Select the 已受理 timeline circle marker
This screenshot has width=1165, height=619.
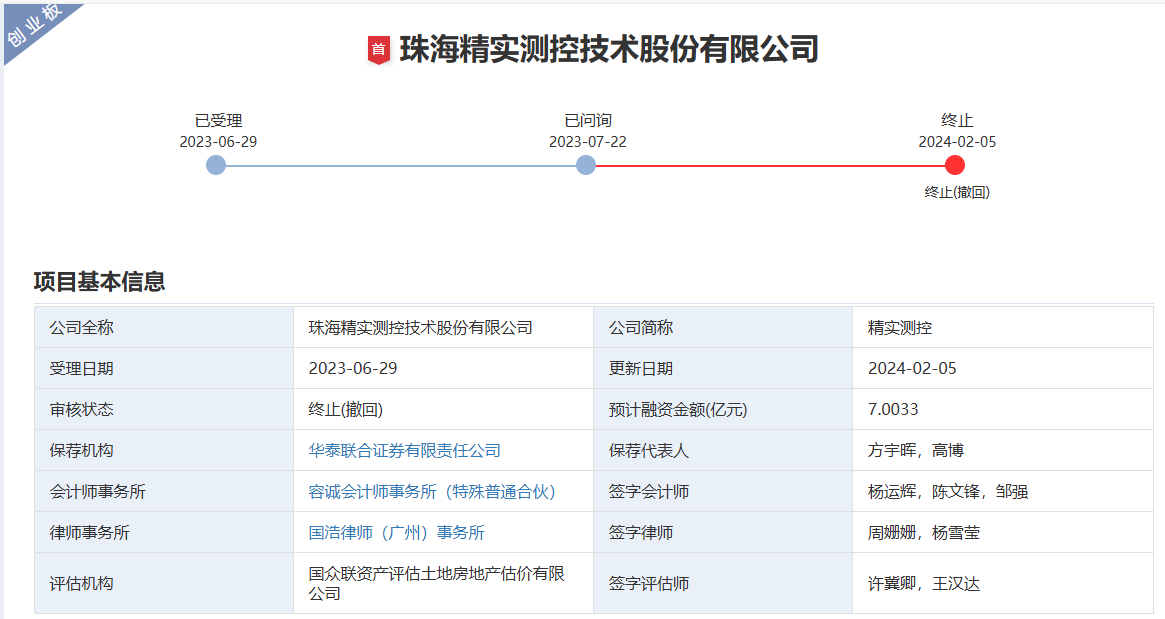pos(216,165)
